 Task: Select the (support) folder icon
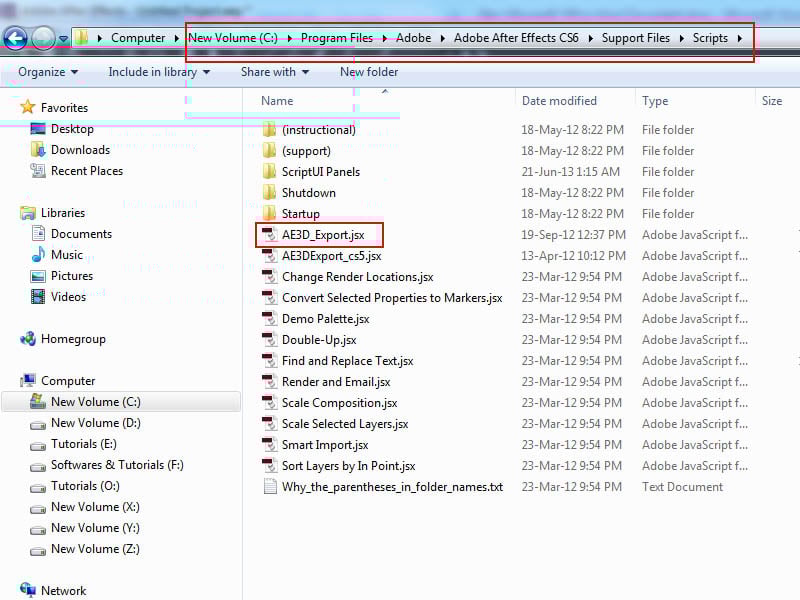point(269,150)
